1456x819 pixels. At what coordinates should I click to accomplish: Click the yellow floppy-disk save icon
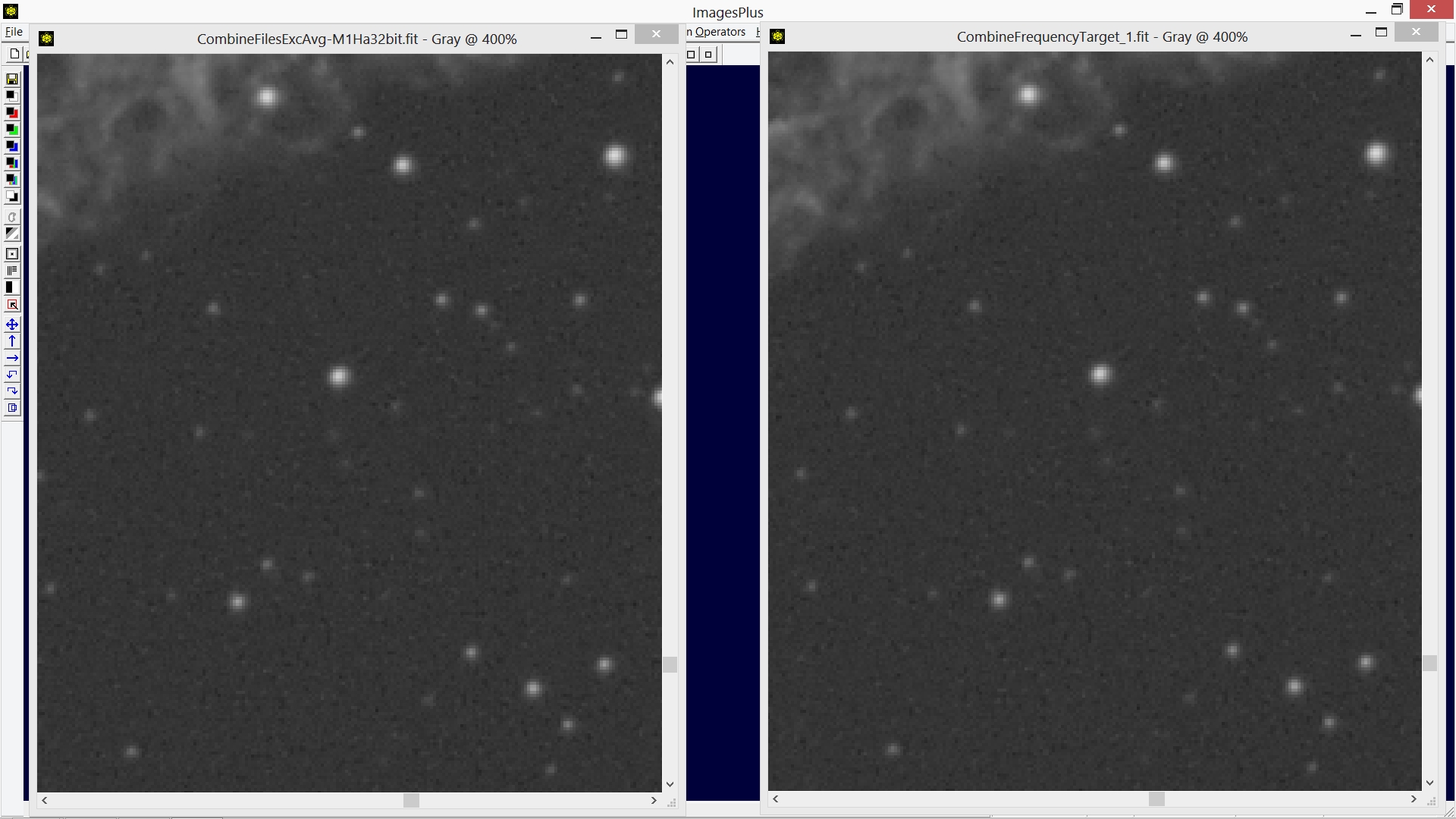coord(12,79)
